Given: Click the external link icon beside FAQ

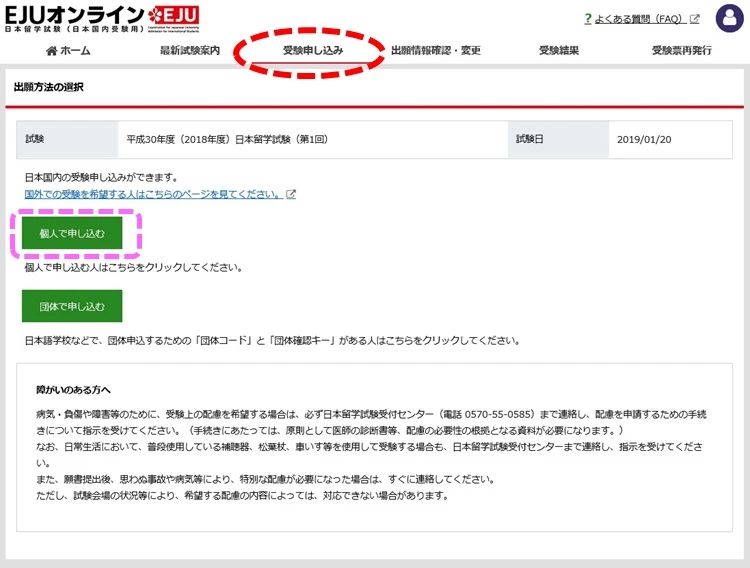Looking at the screenshot, I should pyautogui.click(x=695, y=19).
